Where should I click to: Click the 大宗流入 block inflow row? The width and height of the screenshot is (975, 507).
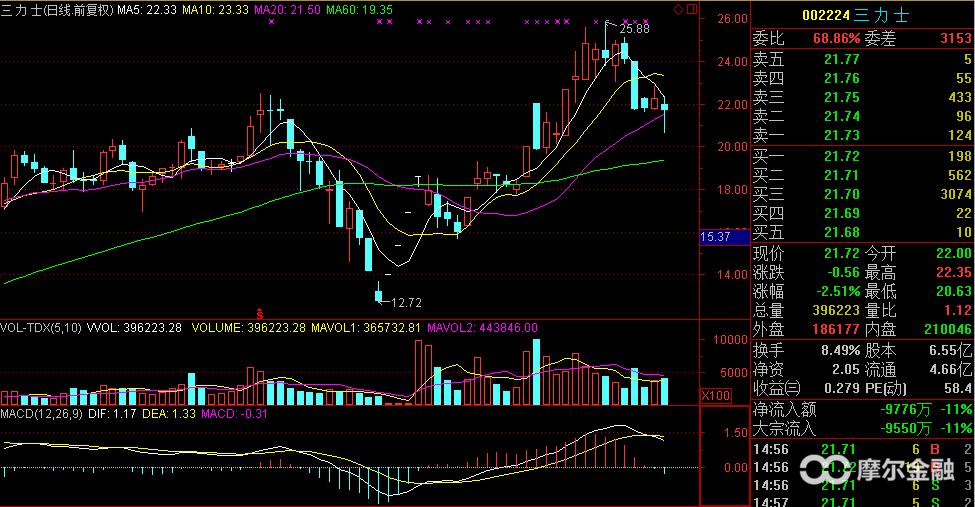pyautogui.click(x=862, y=426)
